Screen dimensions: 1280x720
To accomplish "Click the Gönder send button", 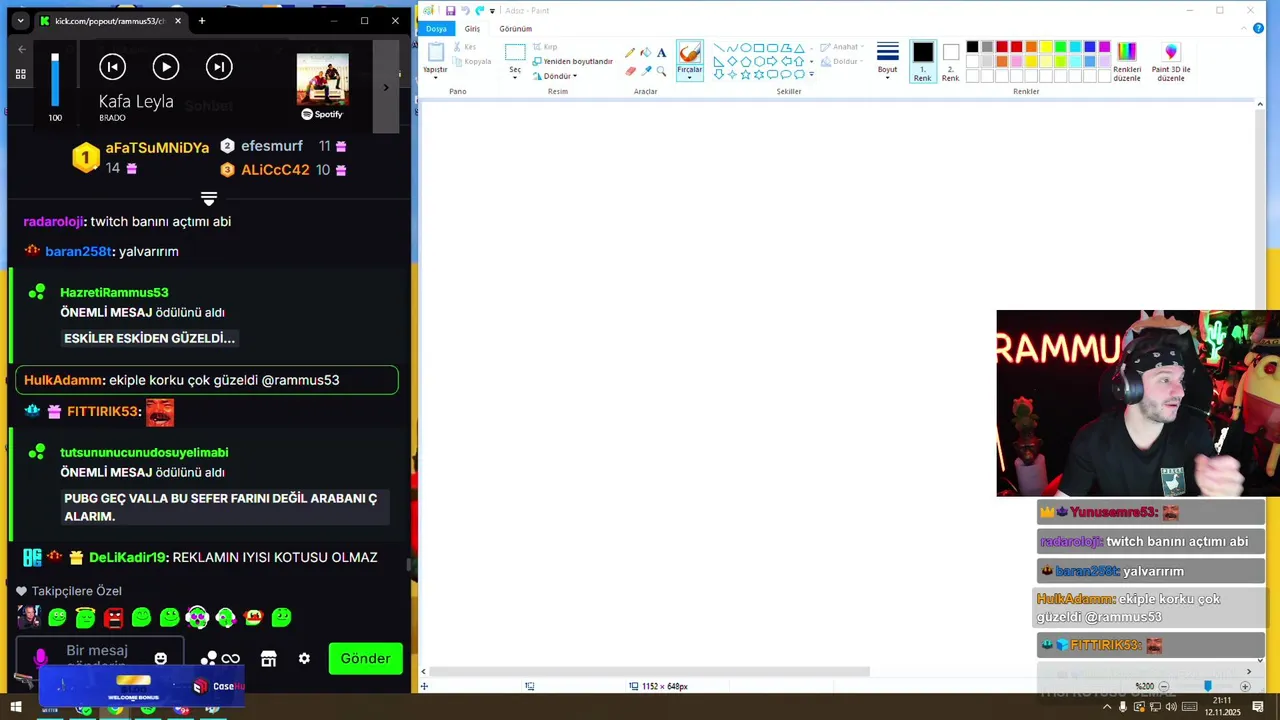I will point(365,658).
